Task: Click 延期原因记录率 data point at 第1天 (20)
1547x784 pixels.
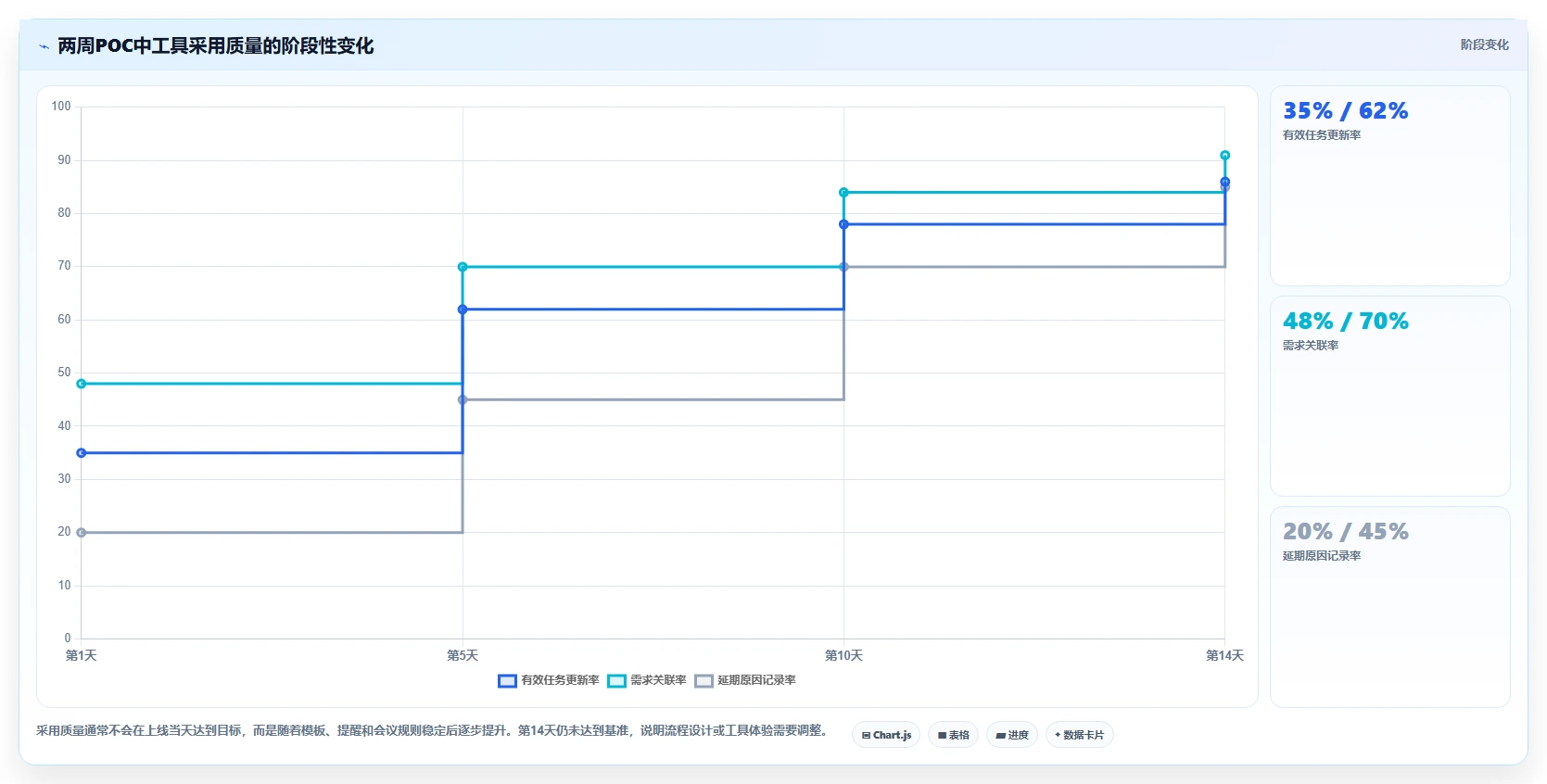Action: (x=82, y=533)
